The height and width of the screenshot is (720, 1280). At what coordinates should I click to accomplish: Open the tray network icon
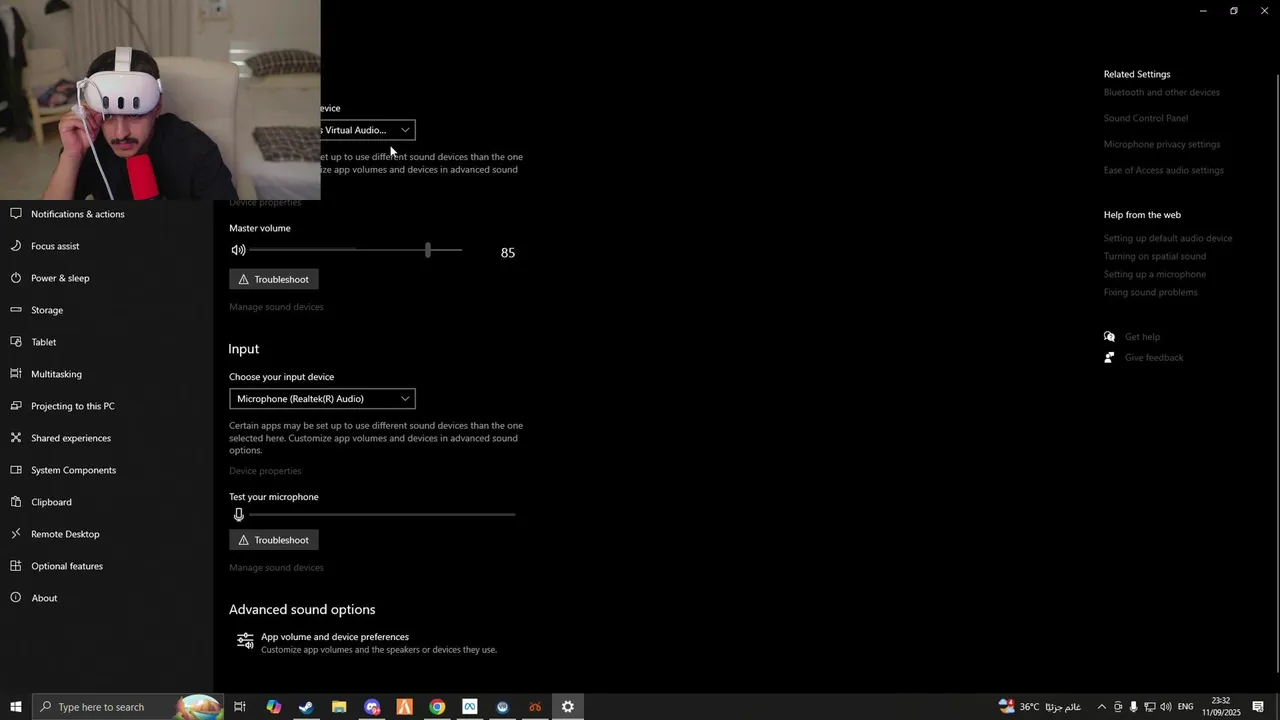click(1150, 707)
